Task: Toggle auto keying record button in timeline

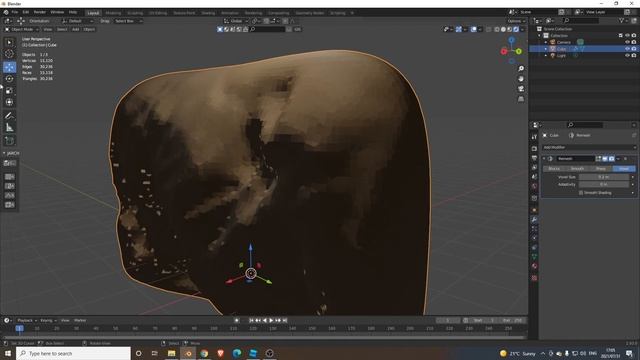Action: click(x=237, y=320)
